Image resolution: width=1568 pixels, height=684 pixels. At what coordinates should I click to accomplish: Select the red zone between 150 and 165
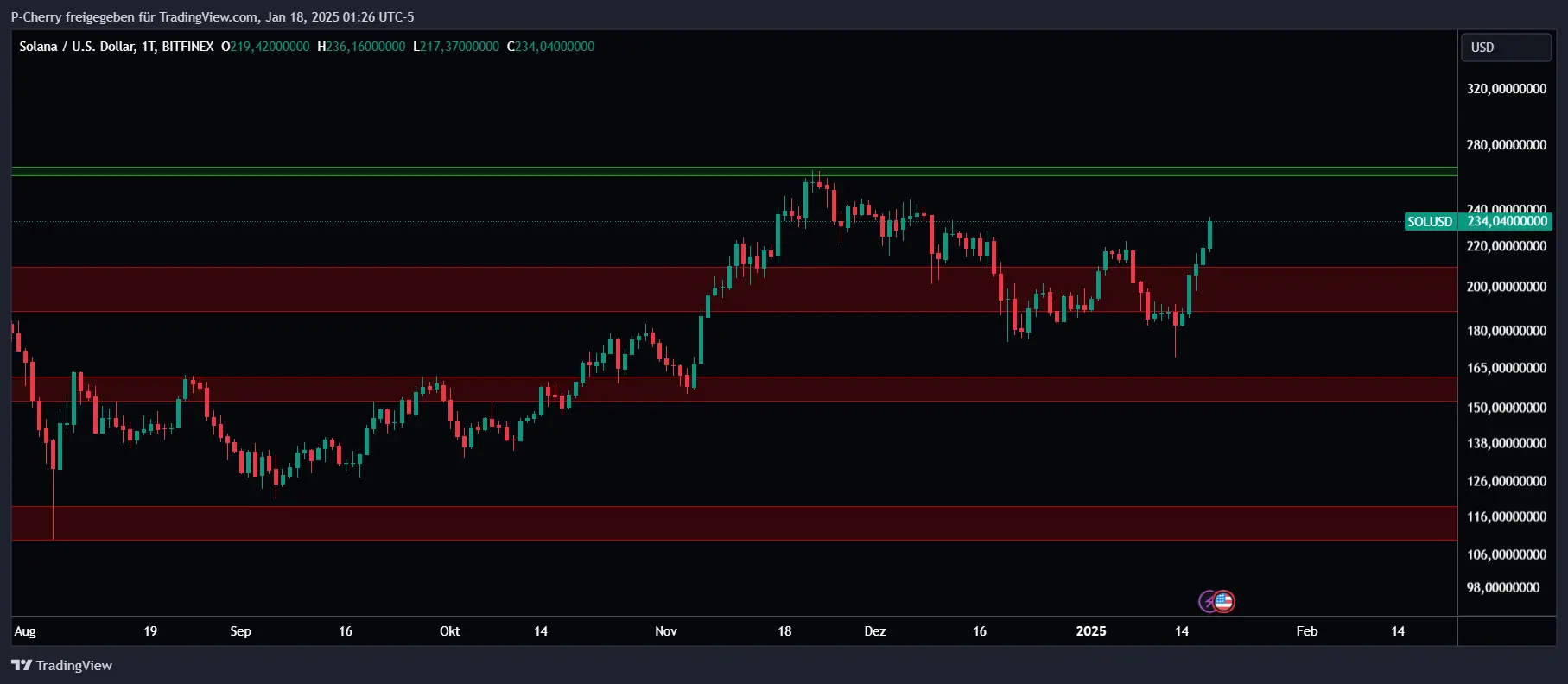click(x=734, y=389)
